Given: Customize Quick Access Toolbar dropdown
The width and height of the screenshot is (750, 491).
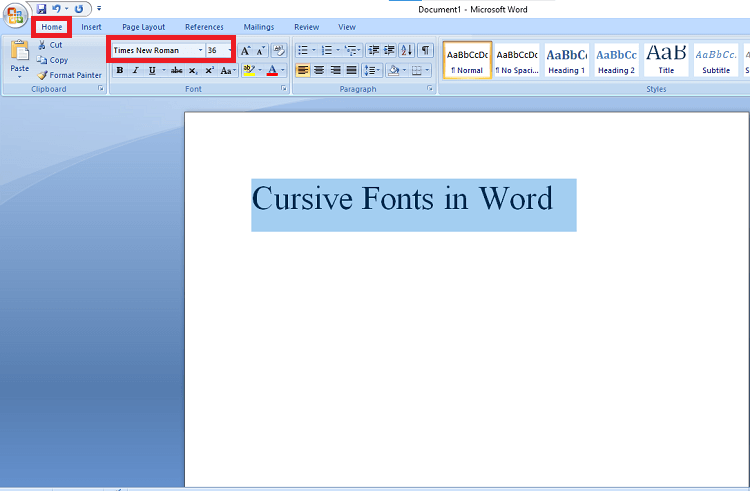Looking at the screenshot, I should click(x=99, y=9).
